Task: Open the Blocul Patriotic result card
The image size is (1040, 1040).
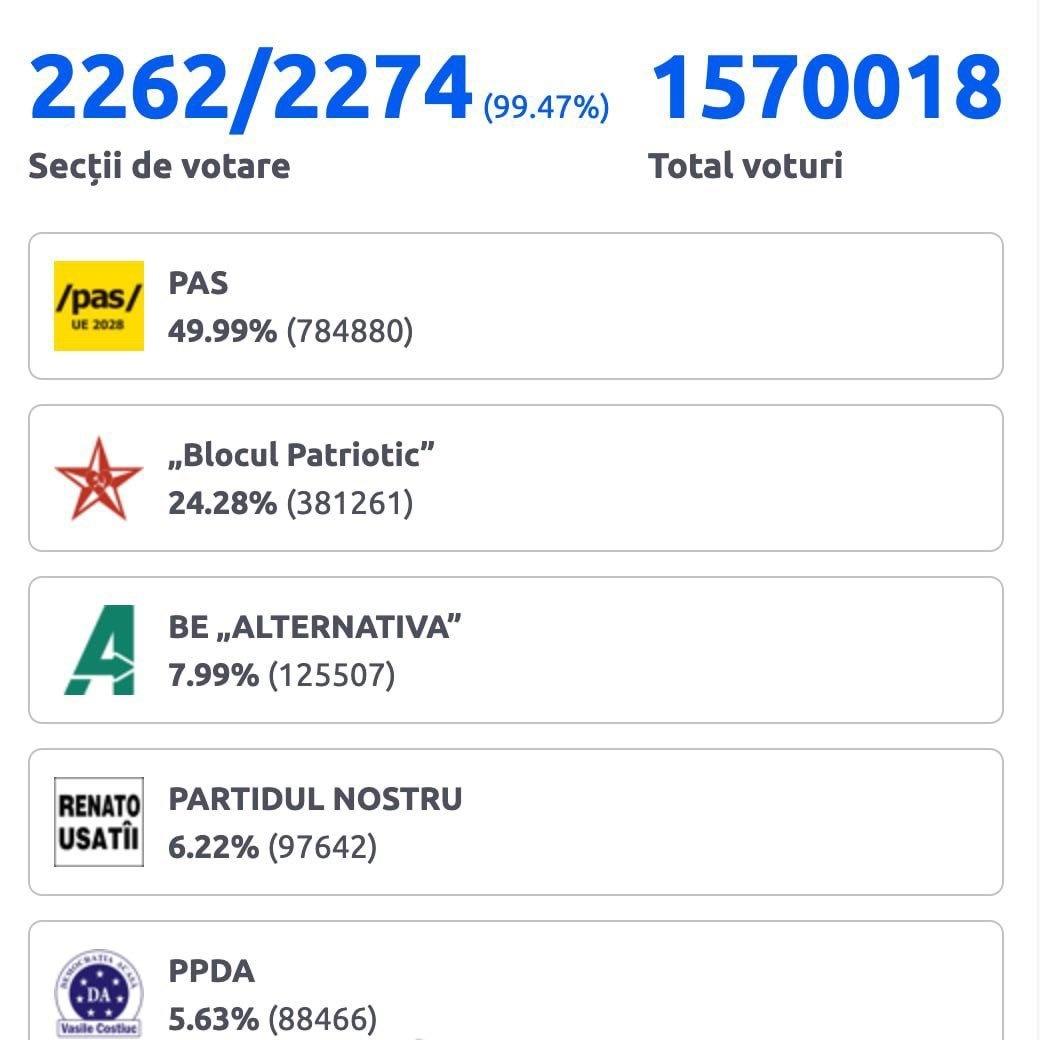Action: point(516,478)
